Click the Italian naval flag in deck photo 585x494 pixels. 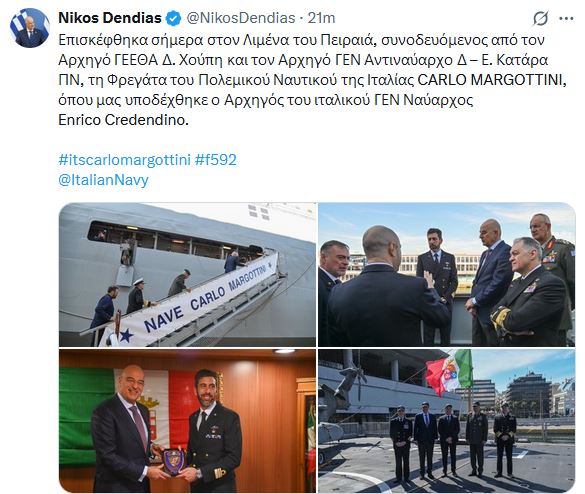pyautogui.click(x=449, y=372)
